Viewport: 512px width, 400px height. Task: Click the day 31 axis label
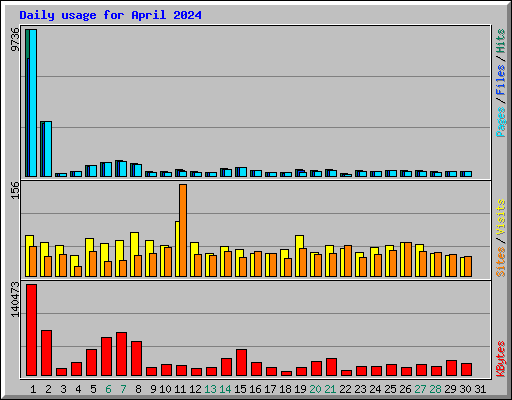[480, 389]
